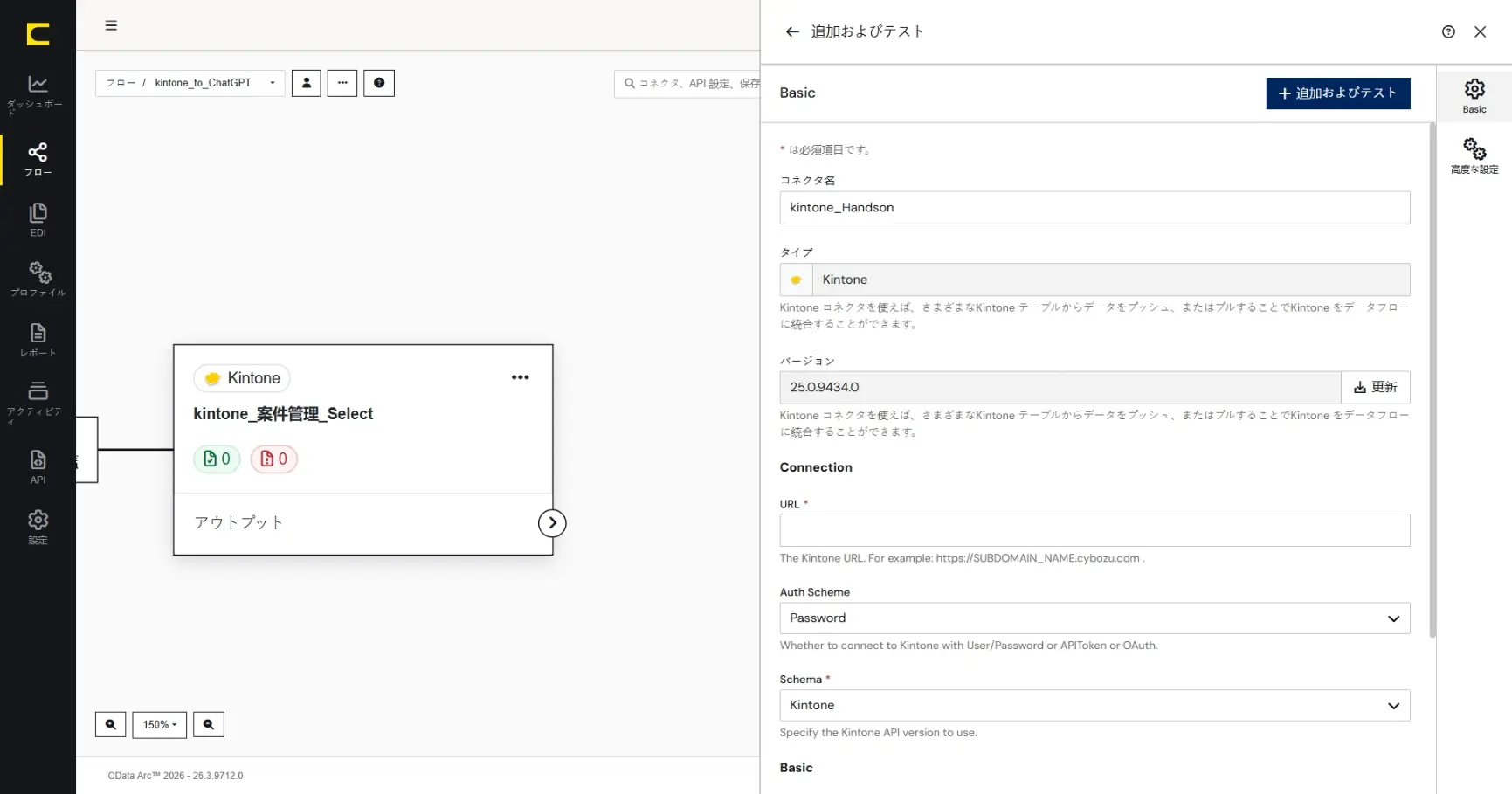Image resolution: width=1512 pixels, height=794 pixels.
Task: Open the 150% zoom level dropdown
Action: 160,724
